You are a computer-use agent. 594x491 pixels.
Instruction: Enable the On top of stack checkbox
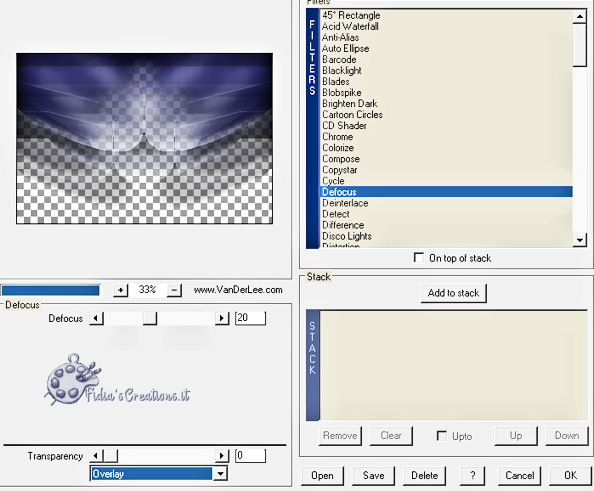[x=419, y=258]
